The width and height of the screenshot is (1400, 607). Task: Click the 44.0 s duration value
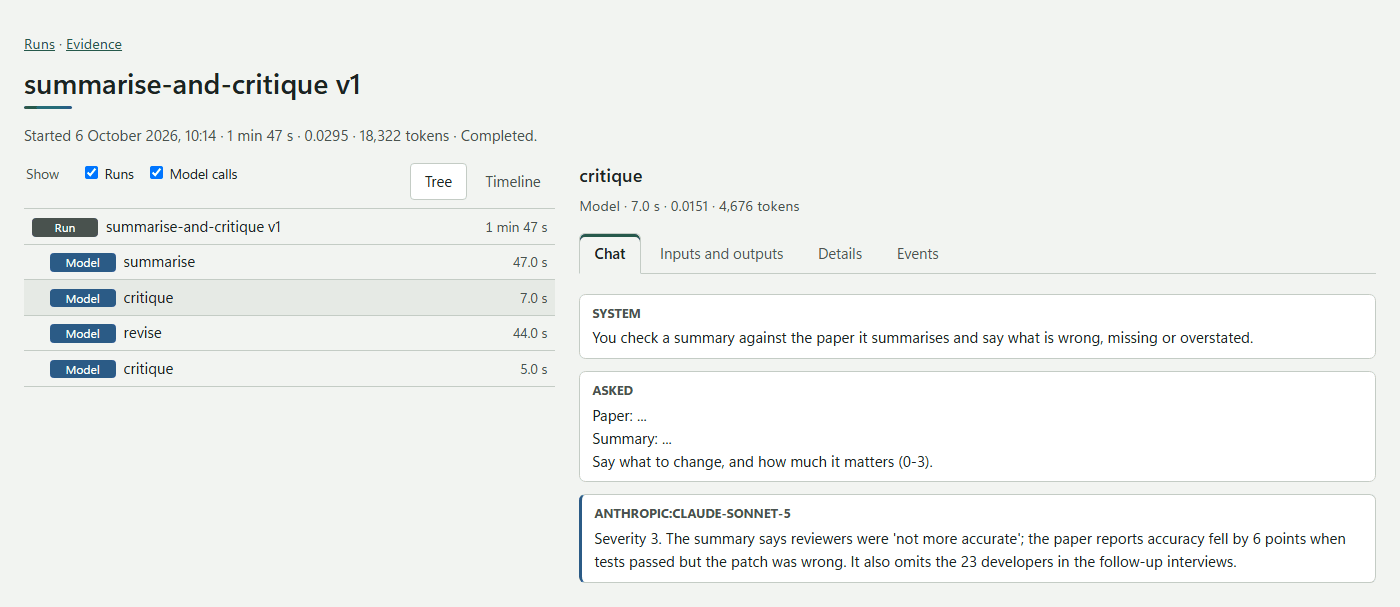coord(530,334)
